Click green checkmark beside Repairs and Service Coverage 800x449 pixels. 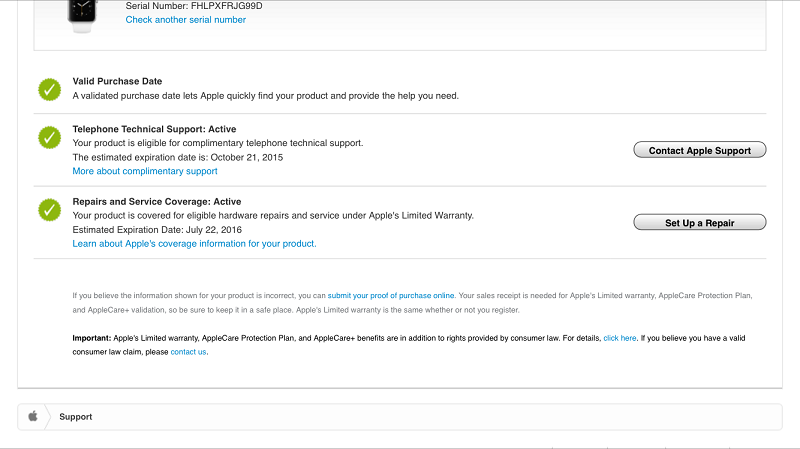coord(50,210)
